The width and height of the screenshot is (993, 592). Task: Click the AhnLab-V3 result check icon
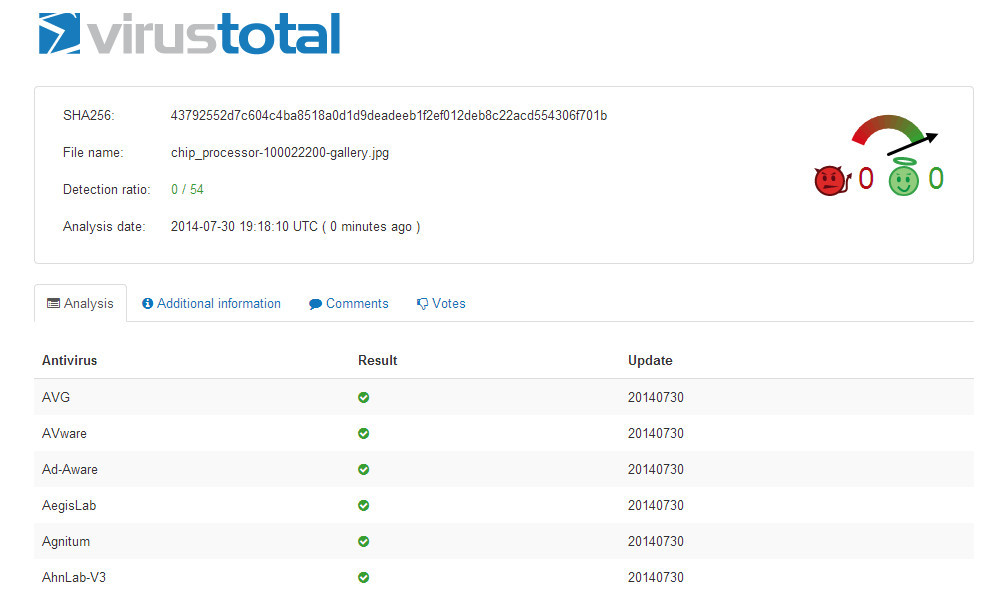pos(364,577)
